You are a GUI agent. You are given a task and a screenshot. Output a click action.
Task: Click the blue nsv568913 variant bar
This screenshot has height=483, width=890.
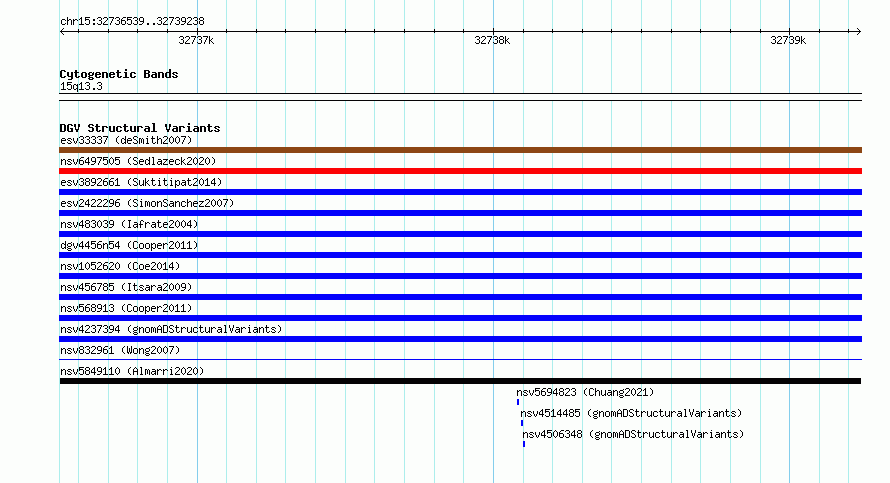pyautogui.click(x=460, y=318)
